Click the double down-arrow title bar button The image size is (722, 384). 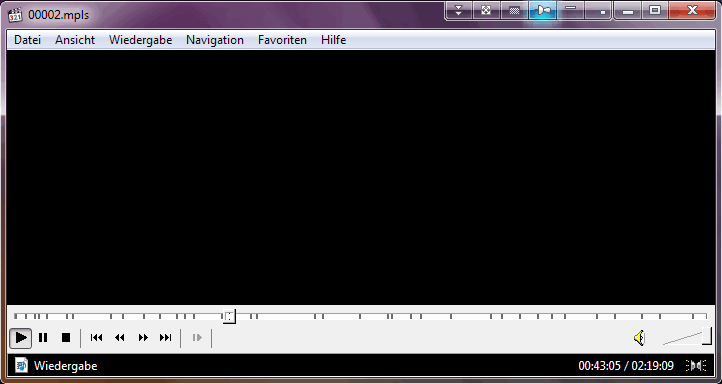point(459,10)
